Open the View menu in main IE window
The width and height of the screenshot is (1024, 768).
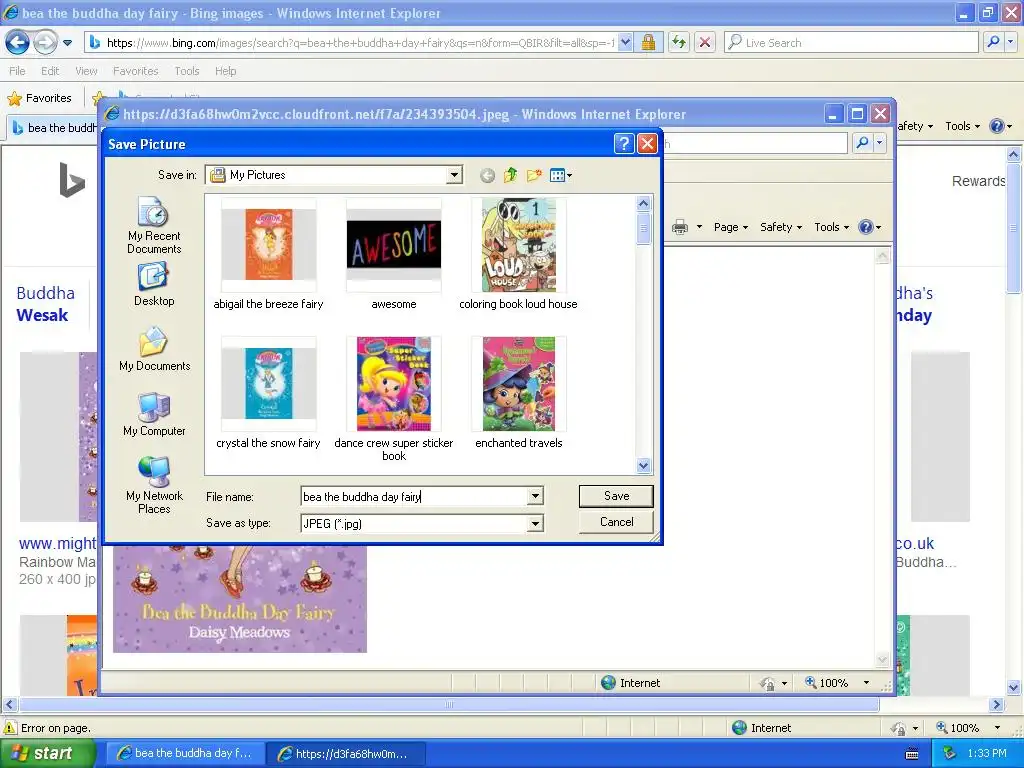86,71
